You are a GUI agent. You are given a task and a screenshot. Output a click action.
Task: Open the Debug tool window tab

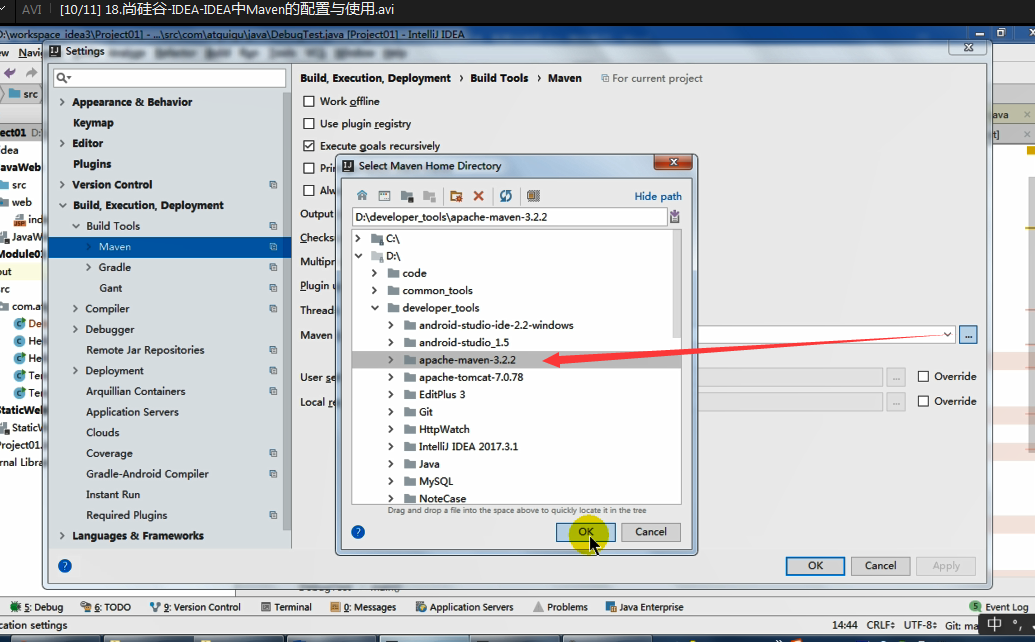click(37, 607)
